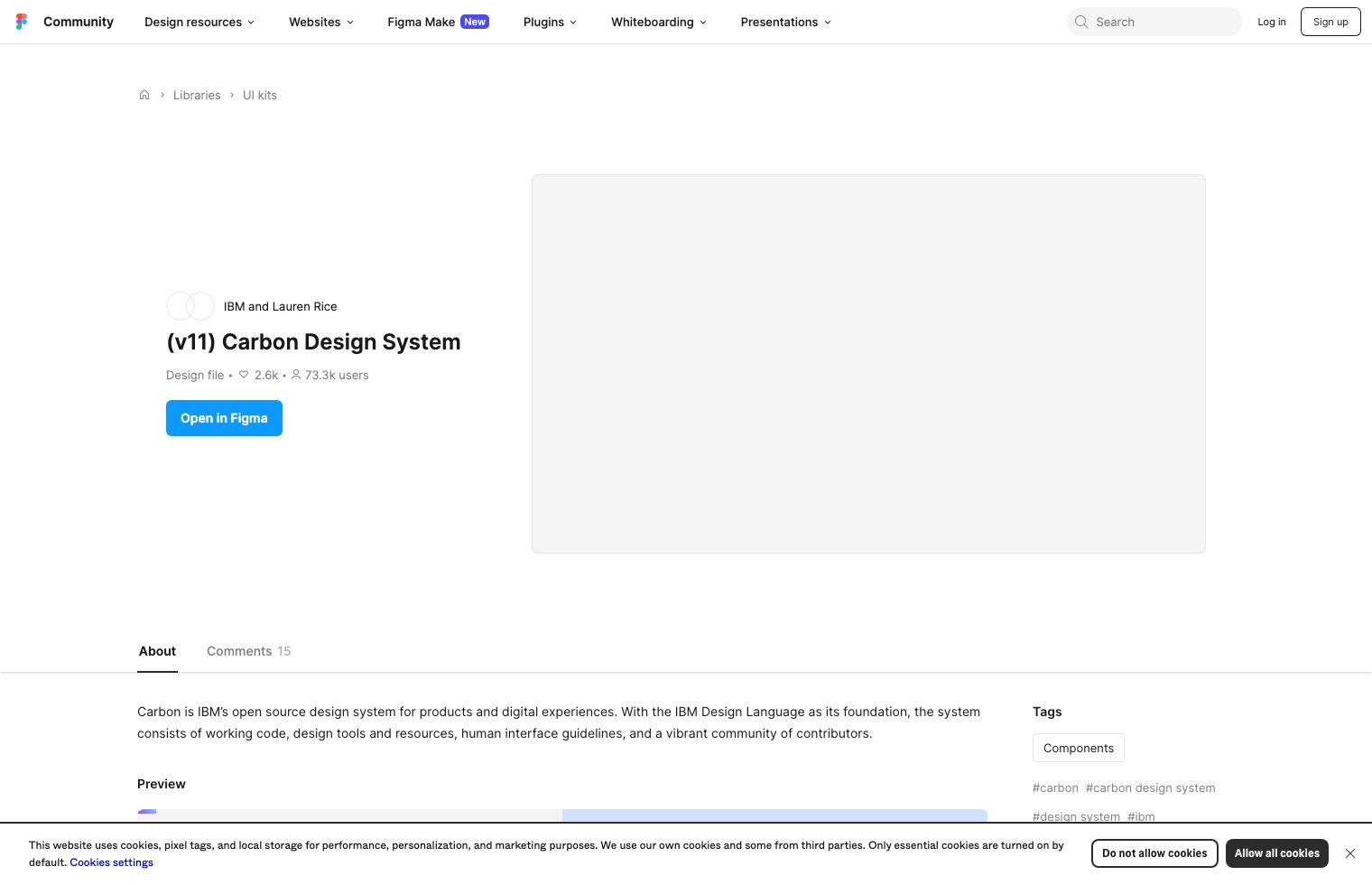Click the users icon beside 73.3k users
The image size is (1372, 885).
tap(296, 375)
